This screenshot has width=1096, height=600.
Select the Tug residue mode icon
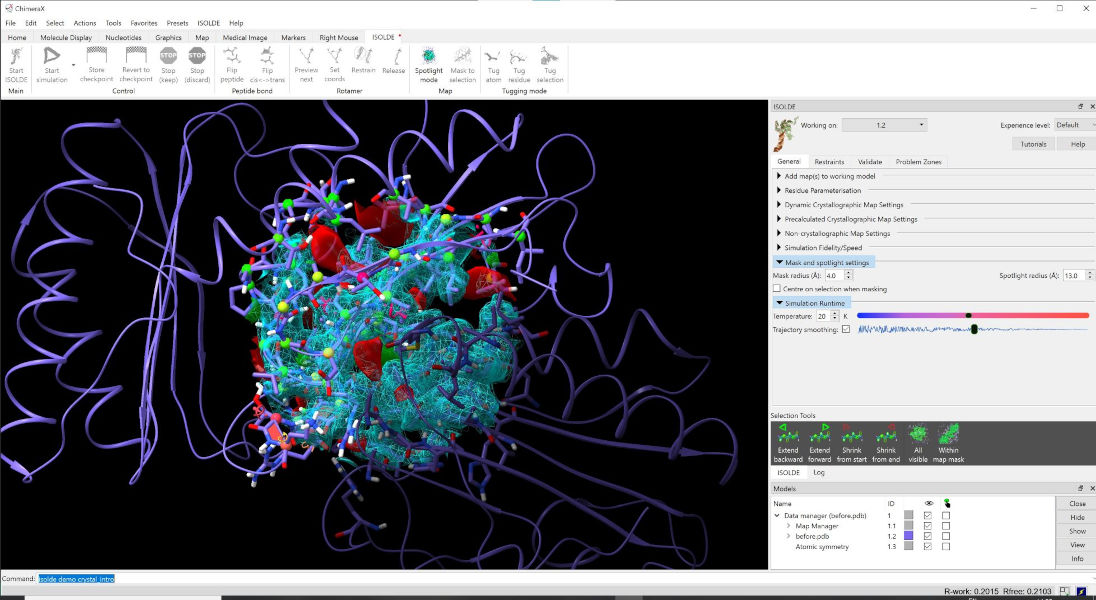519,56
